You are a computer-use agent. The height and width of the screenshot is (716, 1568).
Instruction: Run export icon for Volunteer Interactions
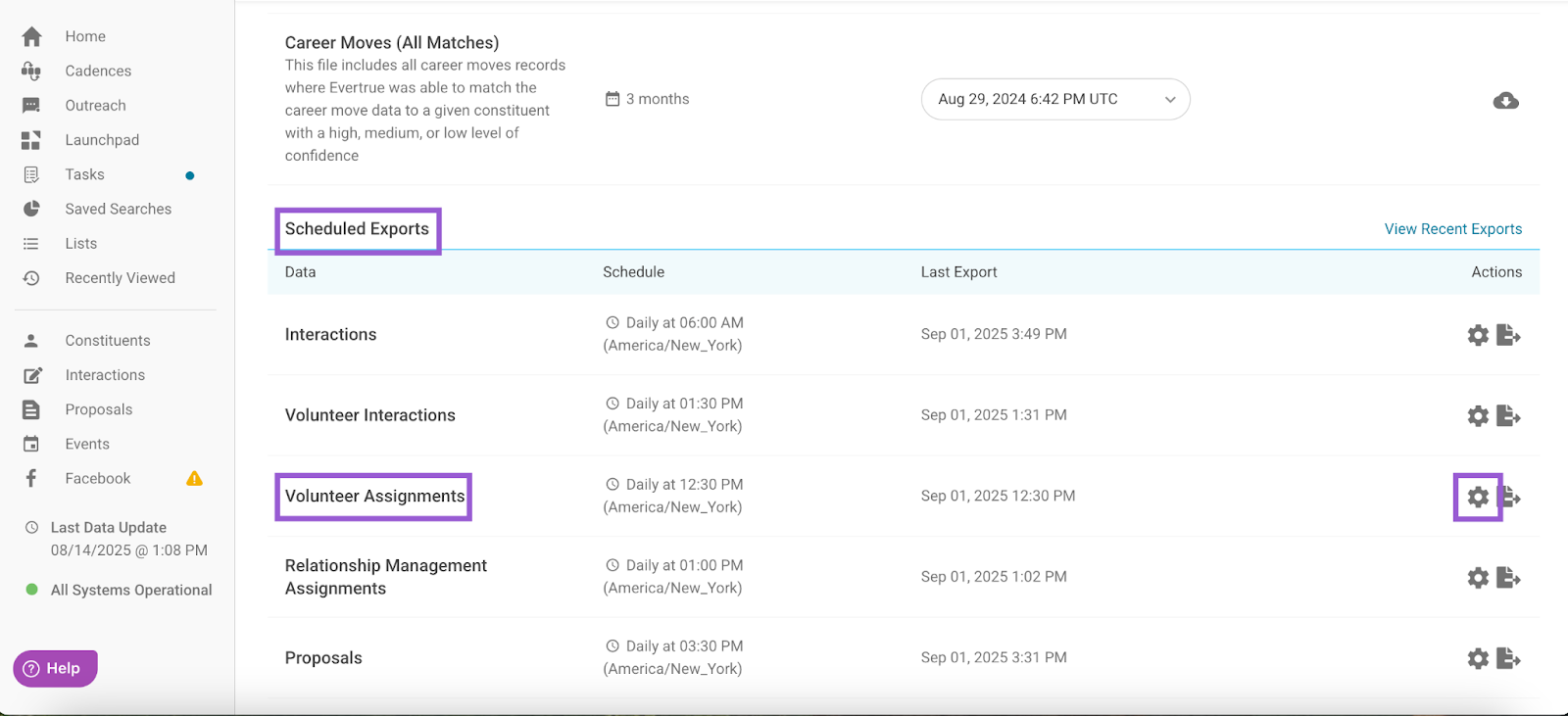click(1509, 416)
